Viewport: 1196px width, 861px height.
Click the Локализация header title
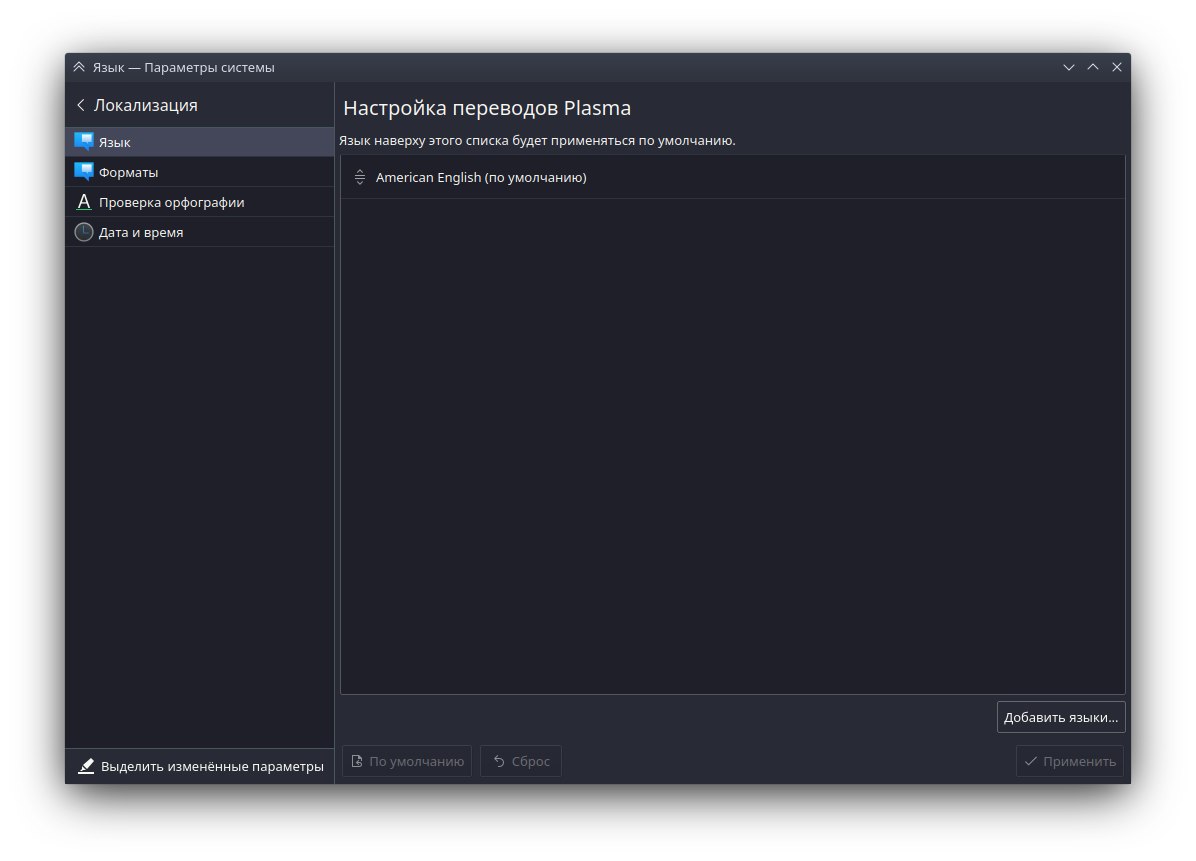146,105
